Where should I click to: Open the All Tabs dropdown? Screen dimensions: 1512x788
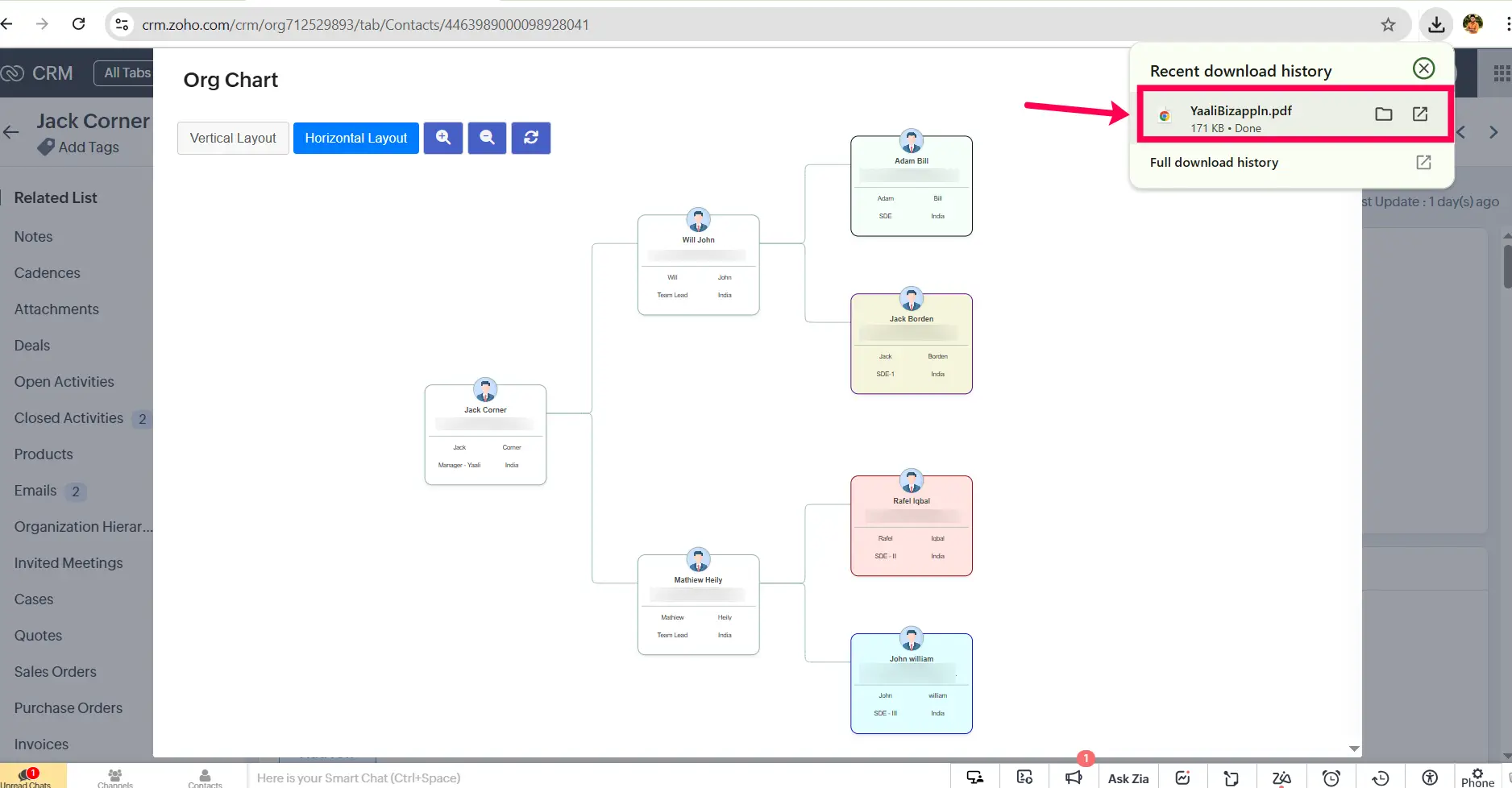tap(127, 73)
